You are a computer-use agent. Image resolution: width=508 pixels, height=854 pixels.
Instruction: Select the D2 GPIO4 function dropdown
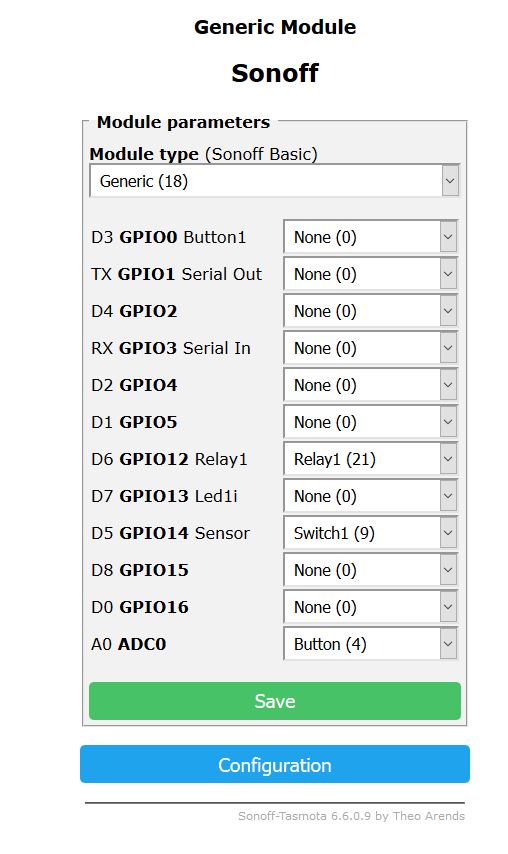[x=370, y=385]
